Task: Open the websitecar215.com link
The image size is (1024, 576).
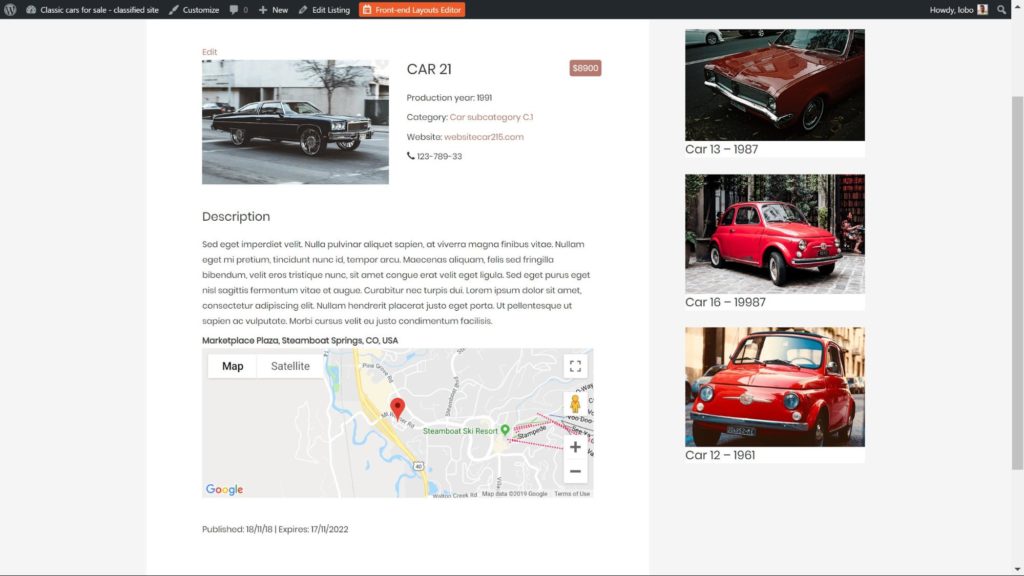Action: (484, 137)
